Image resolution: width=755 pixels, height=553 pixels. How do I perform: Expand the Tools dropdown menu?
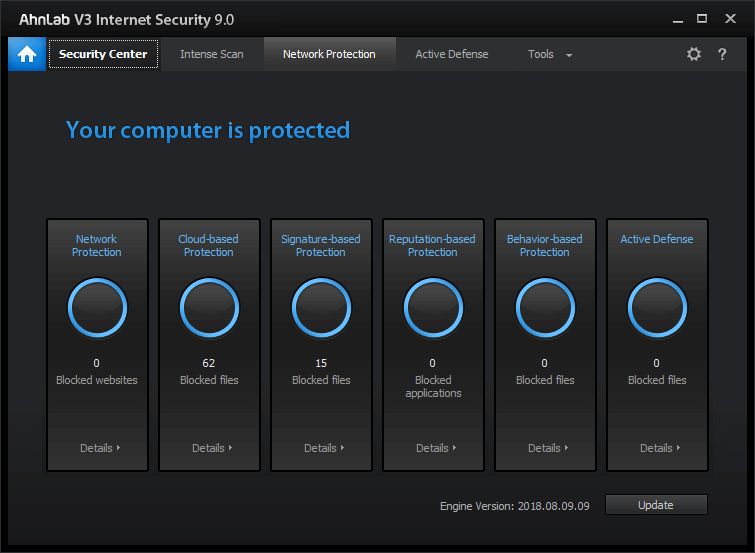click(550, 54)
